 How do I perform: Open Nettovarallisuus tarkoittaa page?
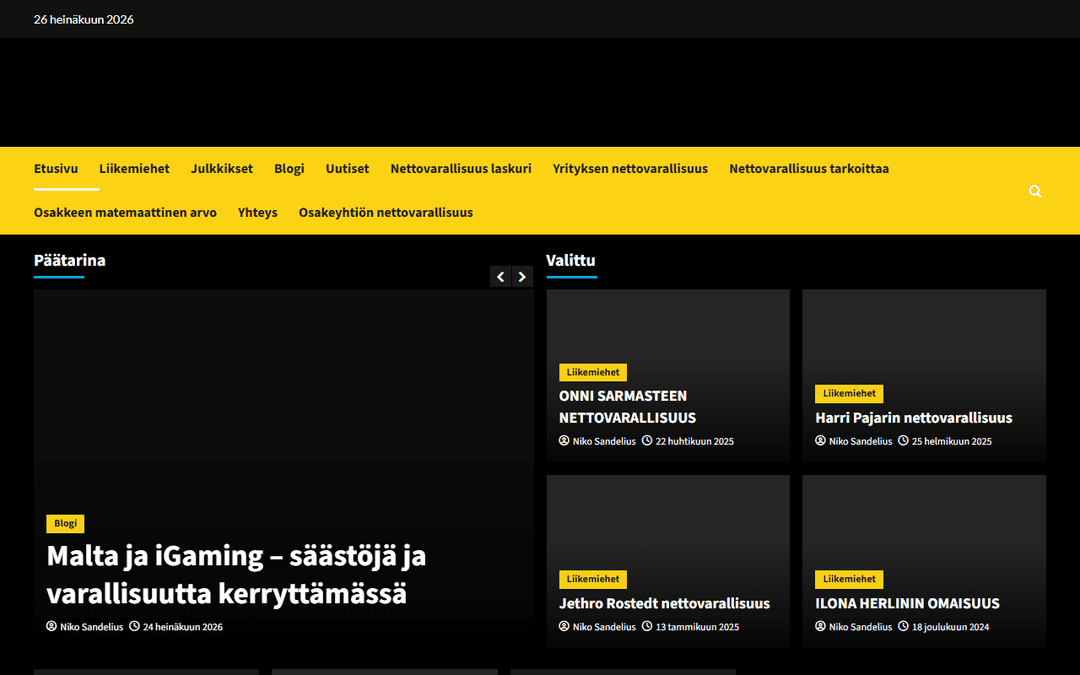pos(809,169)
